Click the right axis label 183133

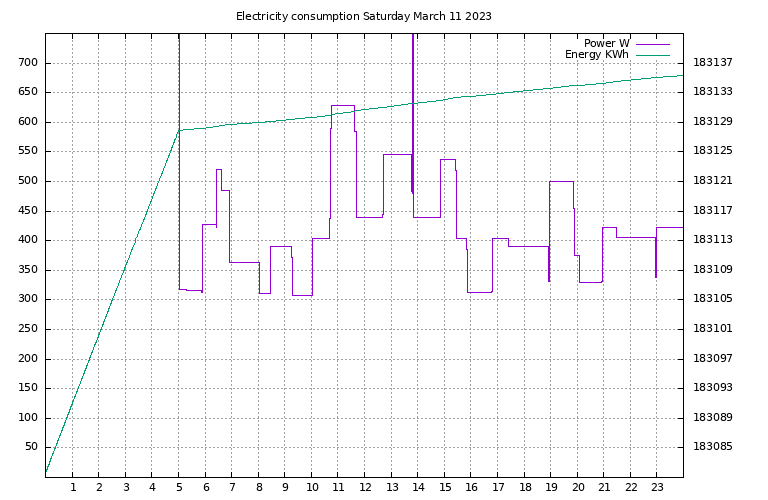pyautogui.click(x=713, y=92)
